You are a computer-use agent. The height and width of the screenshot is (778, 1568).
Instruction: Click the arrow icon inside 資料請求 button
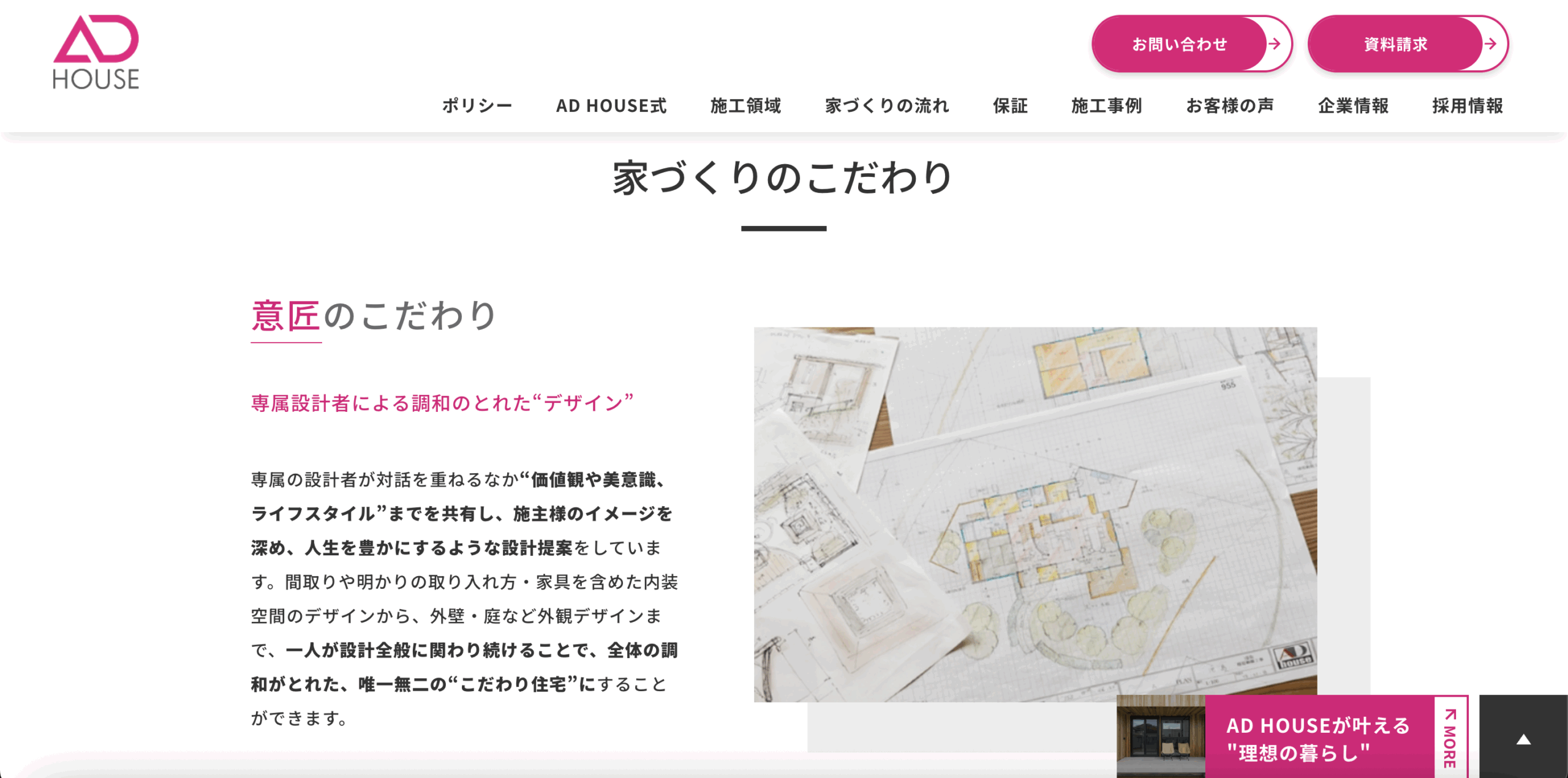(x=1490, y=44)
